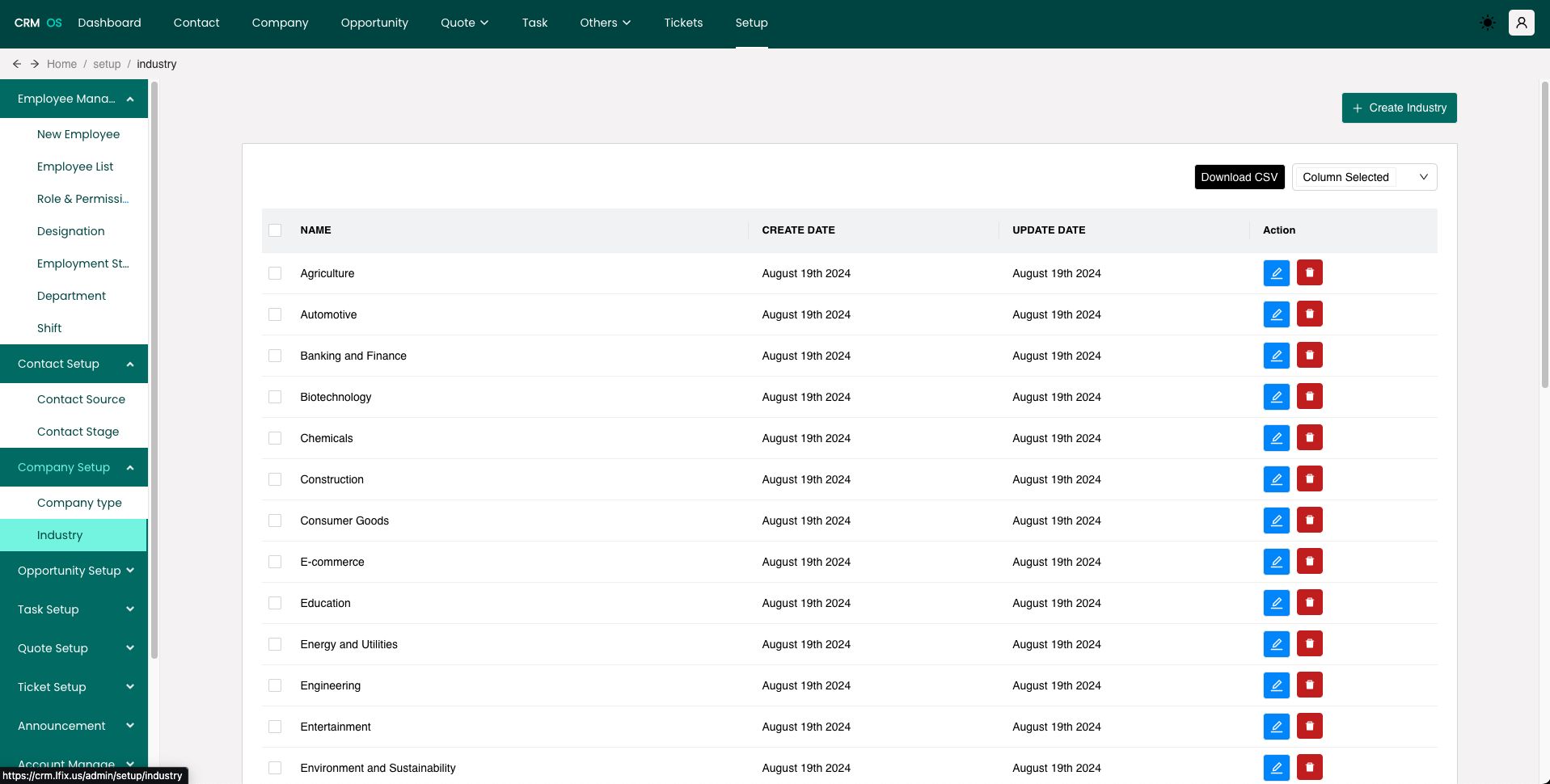Screen dimensions: 1550x784
Task: Open the Quote menu in navbar
Action: point(464,23)
